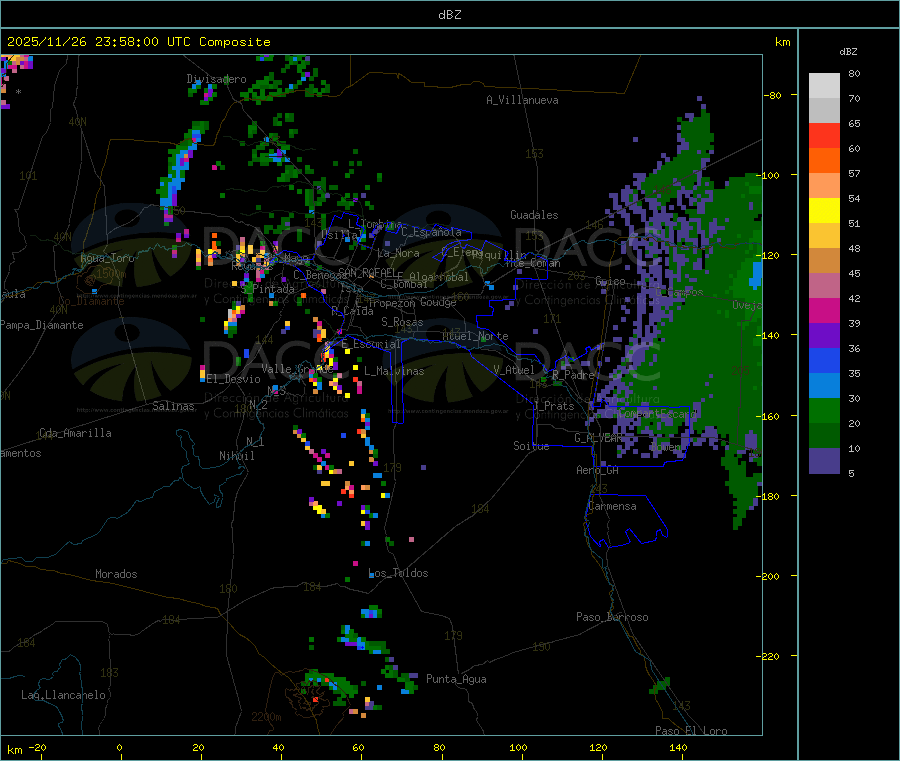Click the Punta_Agua location label
This screenshot has width=900, height=761.
[456, 679]
